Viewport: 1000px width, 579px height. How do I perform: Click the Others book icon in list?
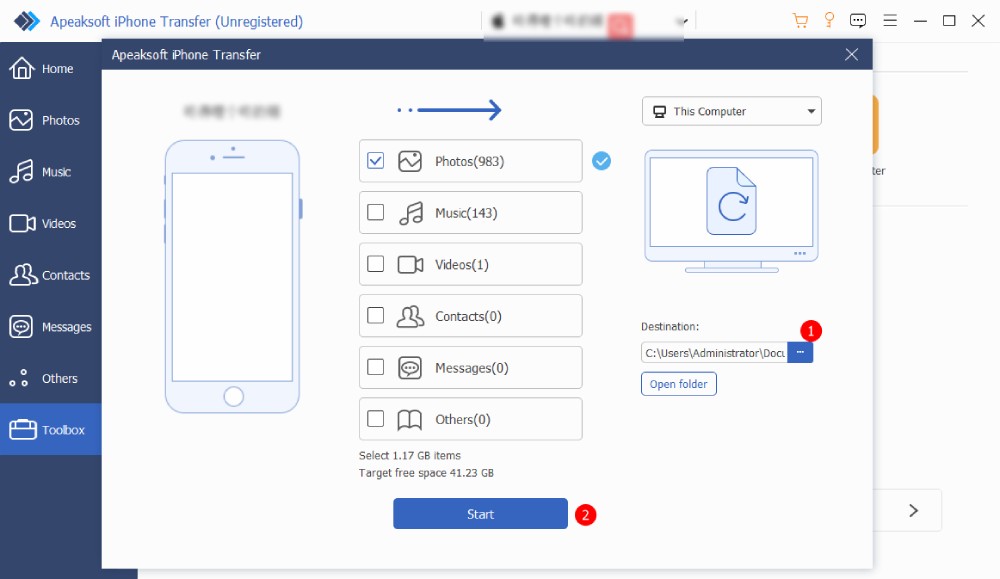point(409,420)
